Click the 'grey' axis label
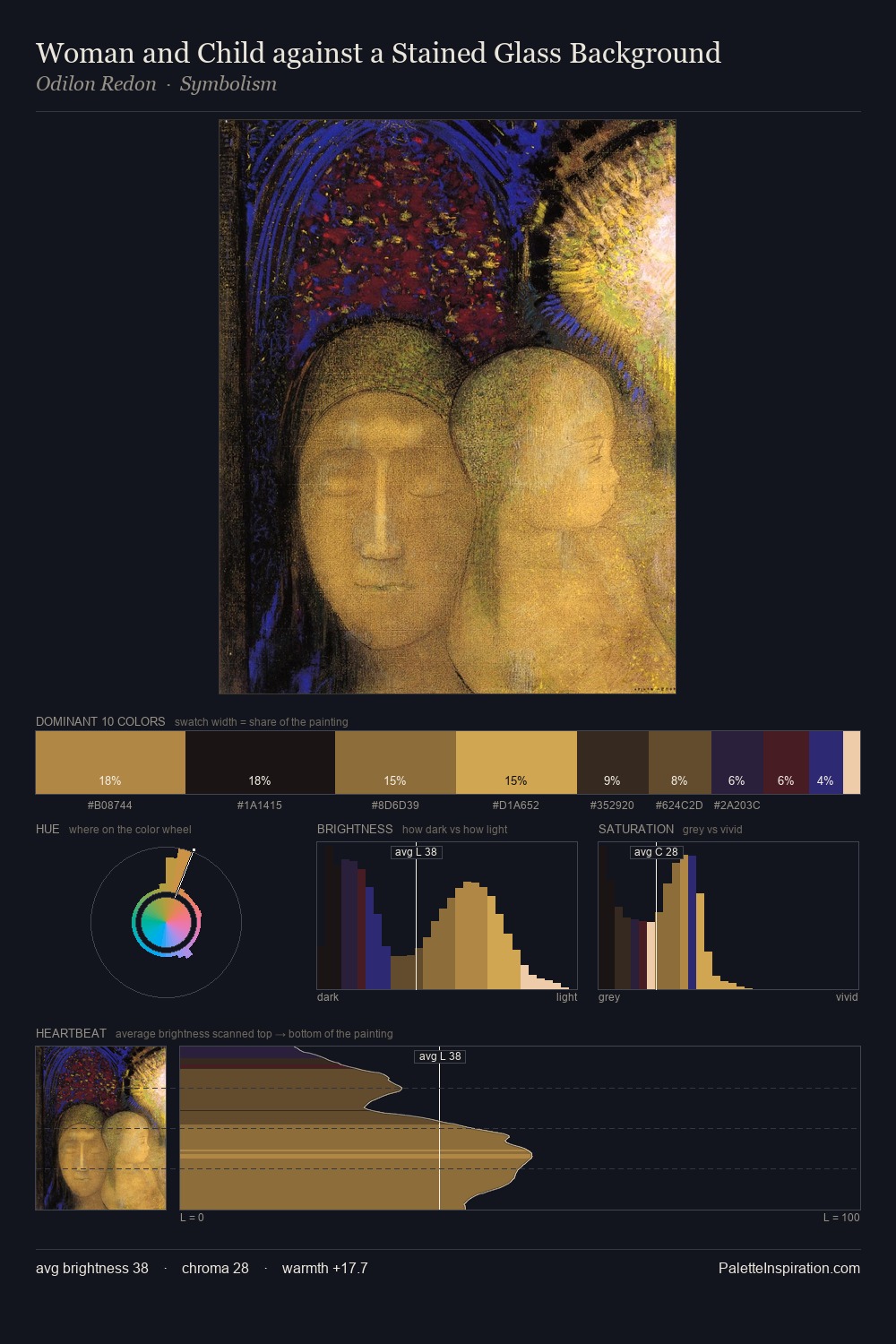This screenshot has height=1344, width=896. pyautogui.click(x=609, y=997)
